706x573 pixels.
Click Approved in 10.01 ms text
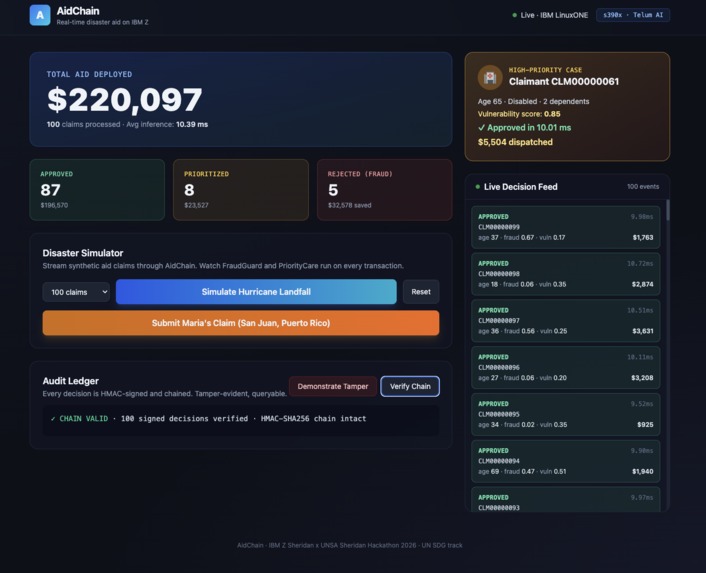click(525, 128)
